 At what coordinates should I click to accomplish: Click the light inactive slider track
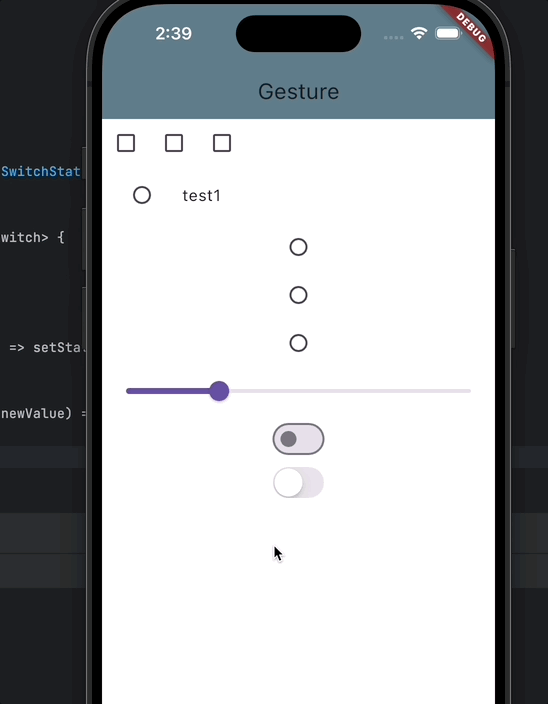coord(350,391)
